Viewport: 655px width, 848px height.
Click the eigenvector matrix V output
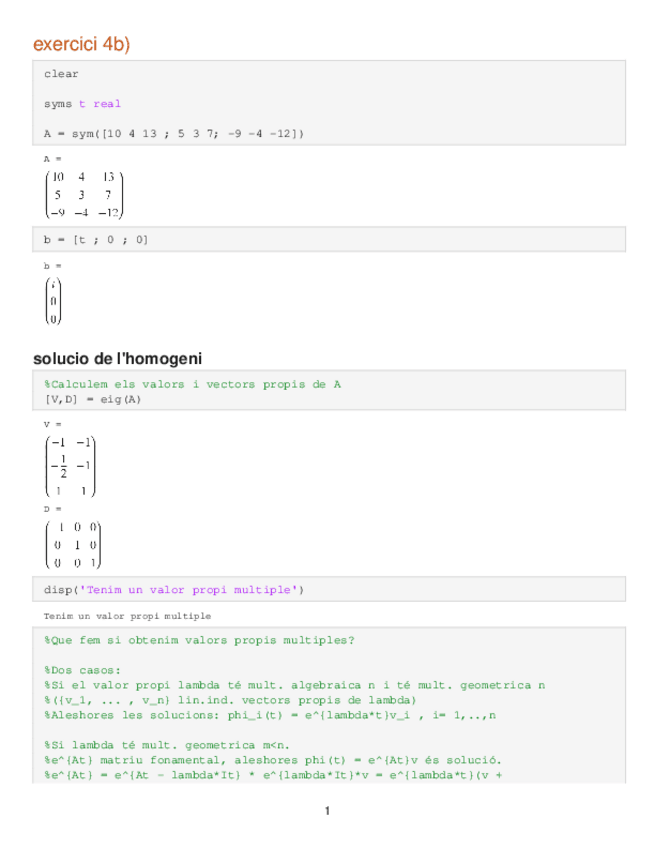69,465
